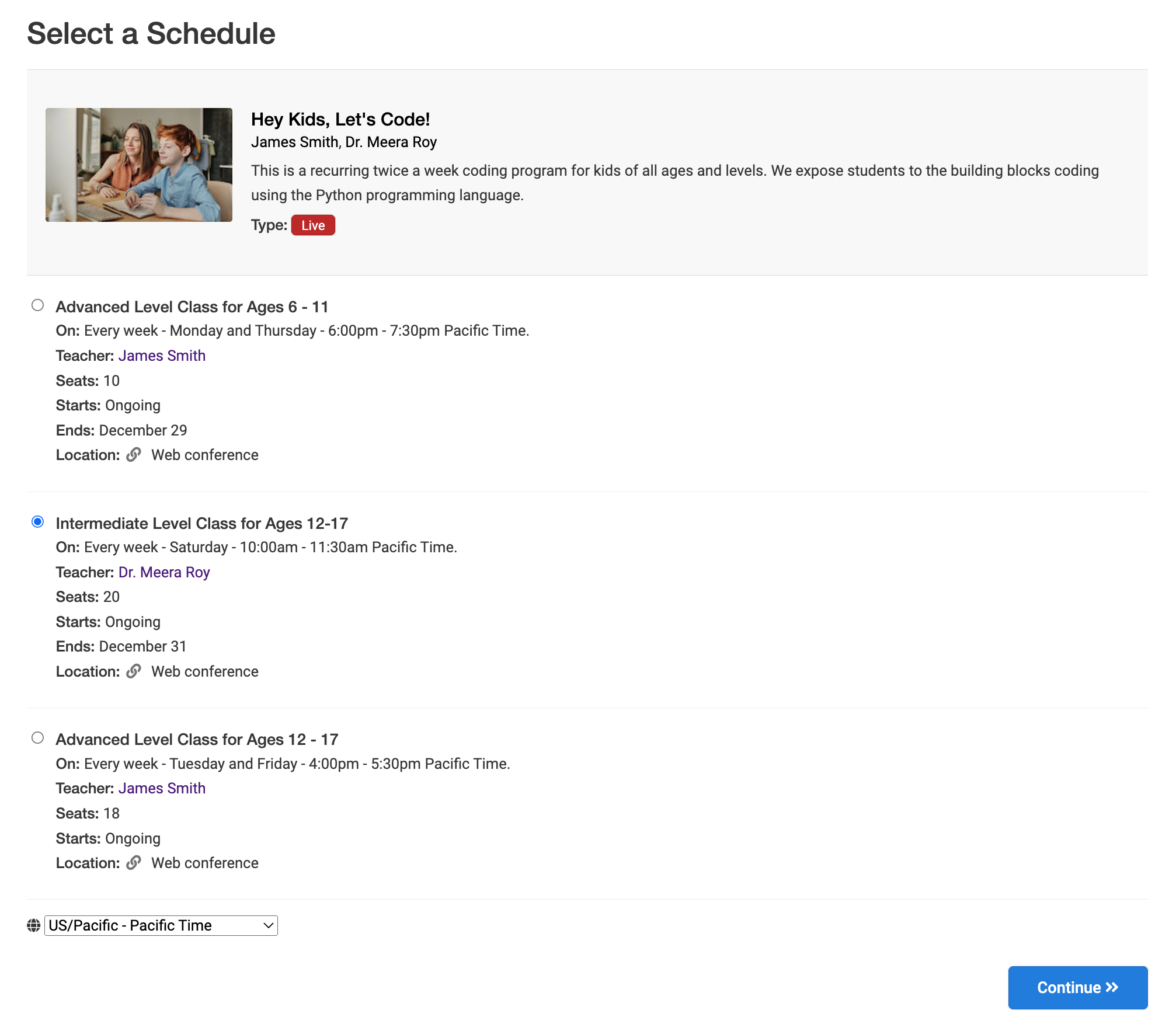Click the Intermediate Level Class title text

pyautogui.click(x=201, y=523)
